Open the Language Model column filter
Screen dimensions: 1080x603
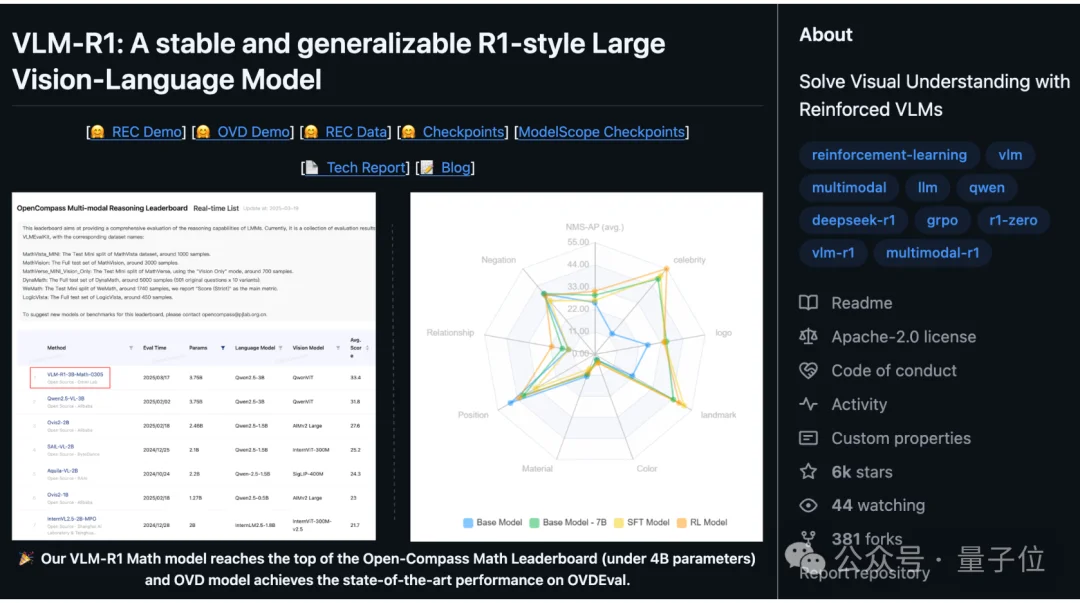280,348
